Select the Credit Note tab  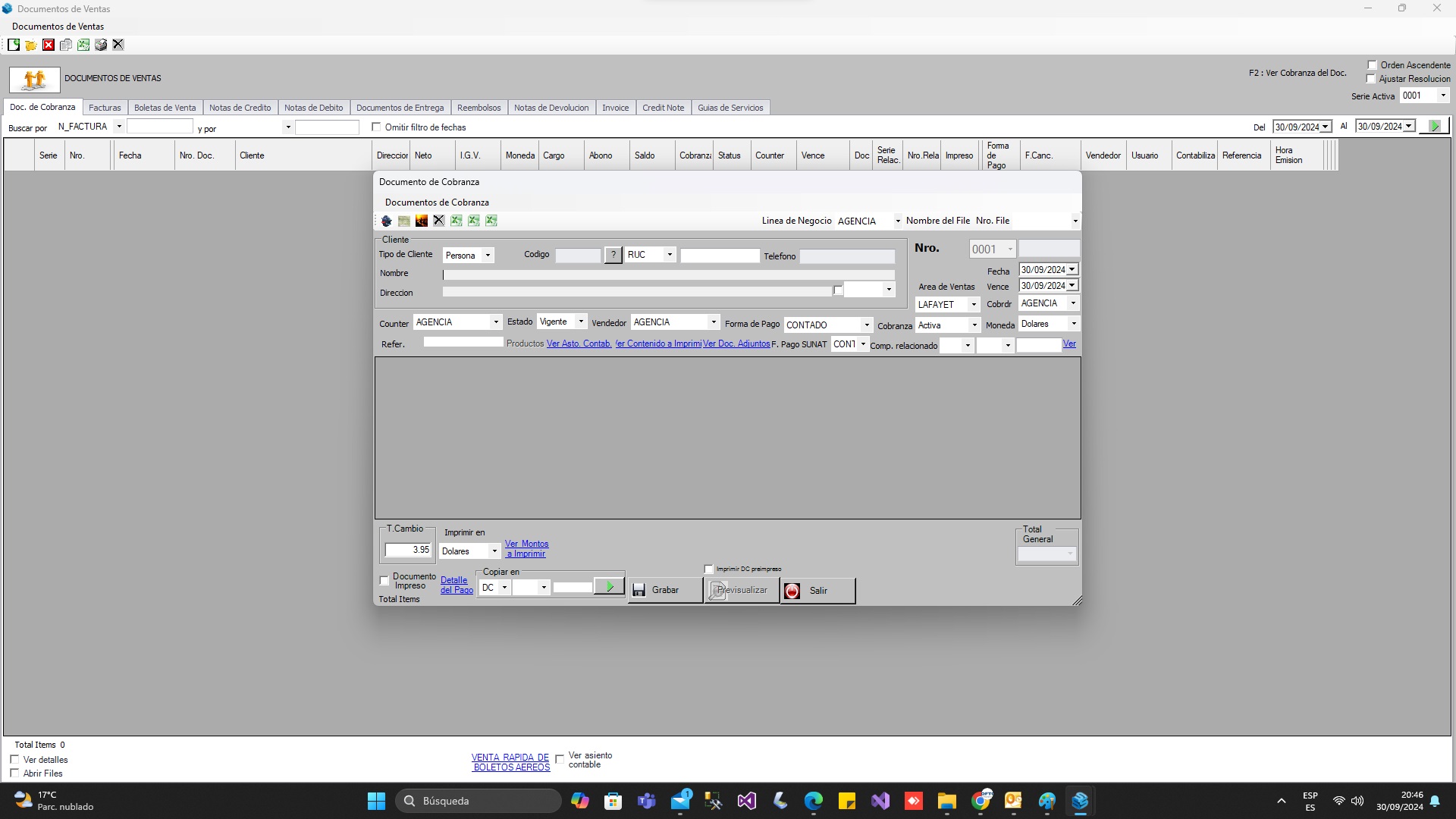[663, 107]
